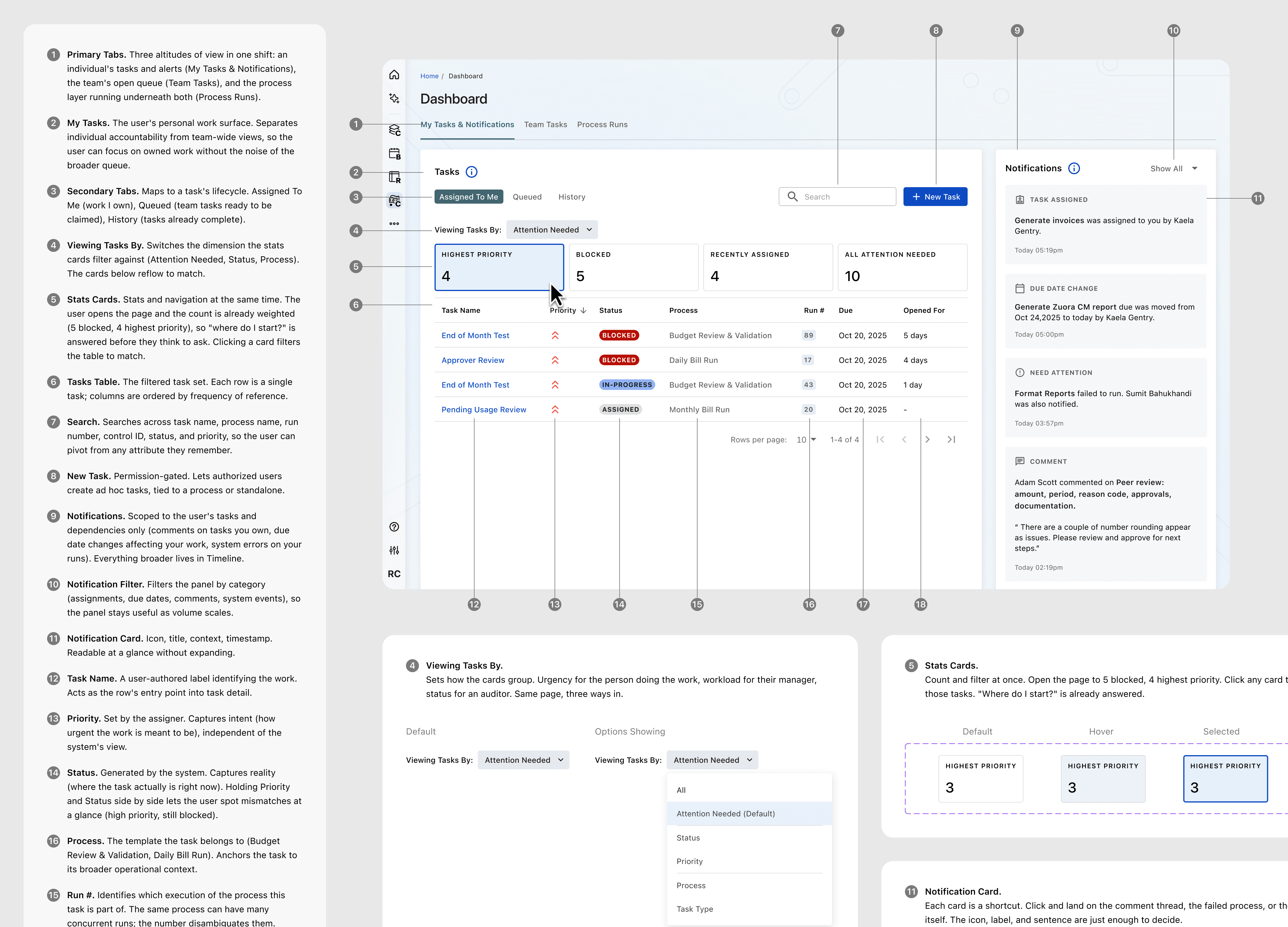Collapse the Options Showing Attention Needed dropdown
This screenshot has width=1288, height=927.
(713, 760)
